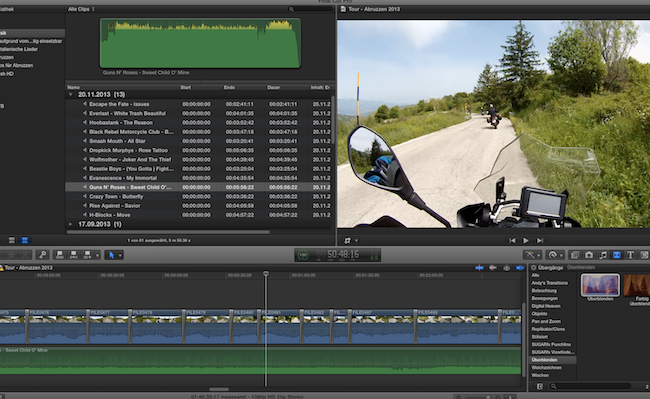Image resolution: width=650 pixels, height=399 pixels.
Task: Click the timeline horizontal scrollbar
Action: [219, 389]
